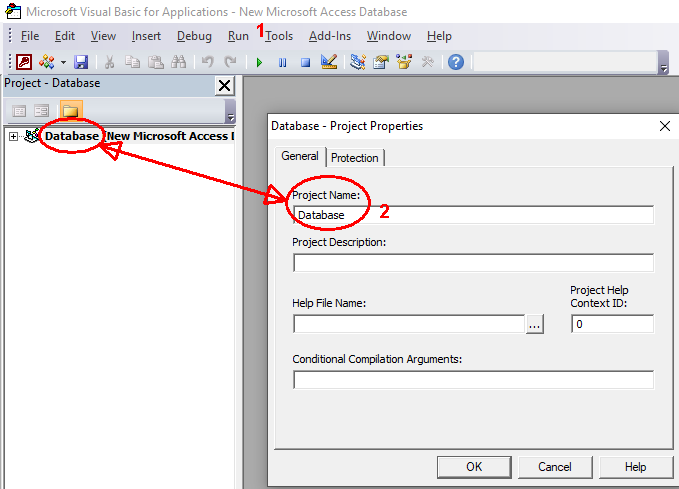Screen dimensions: 679x489
Task: Click the Undo toolbar icon
Action: [x=207, y=62]
